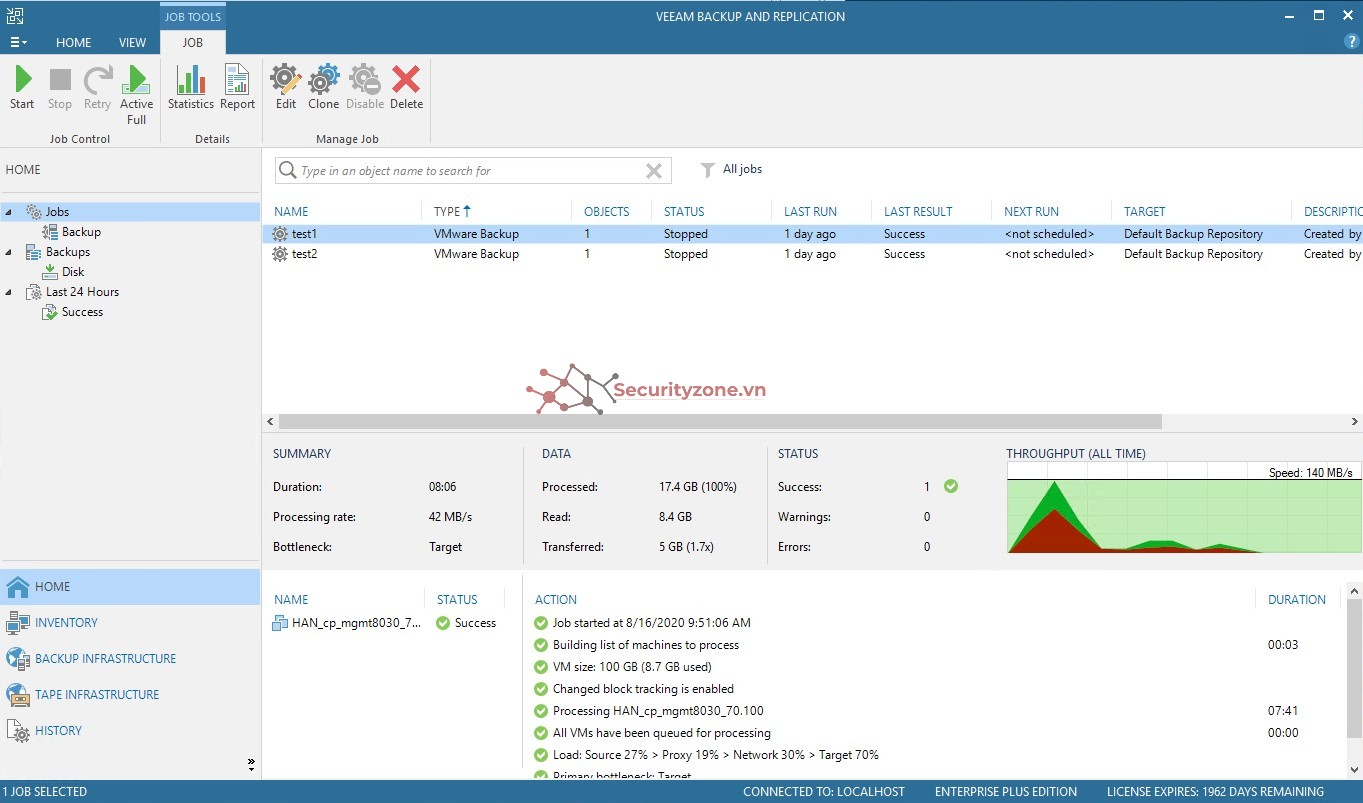This screenshot has height=803, width=1363.
Task: Click the All jobs filter
Action: 731,170
